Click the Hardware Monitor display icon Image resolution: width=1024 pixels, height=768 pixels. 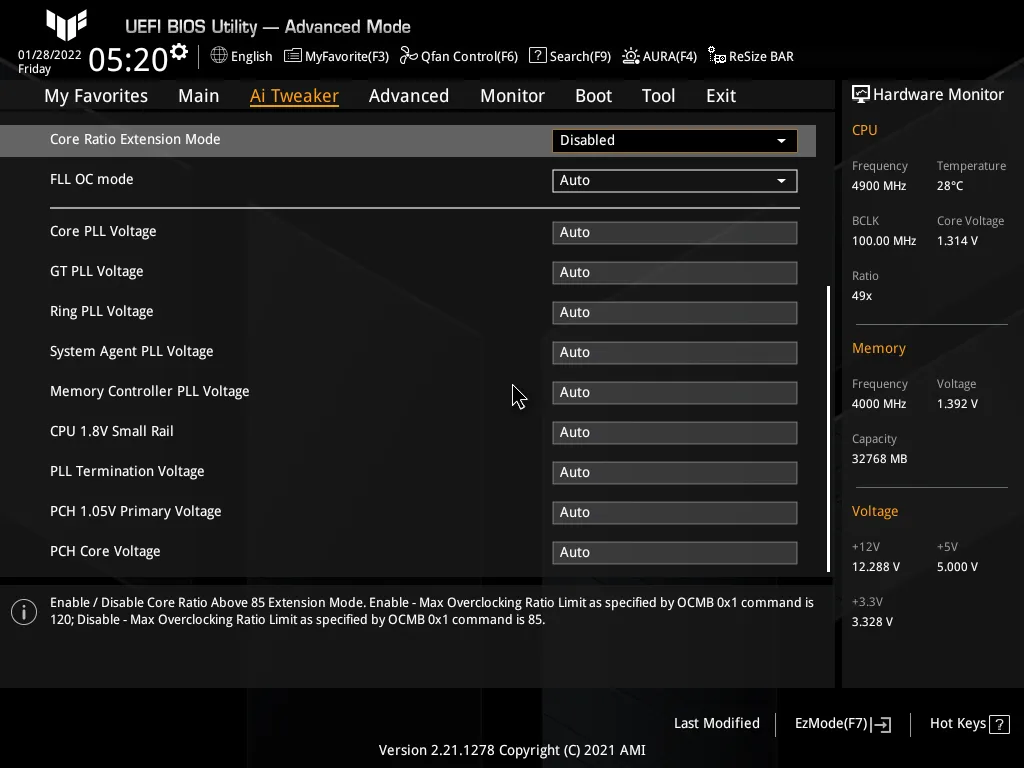tap(861, 95)
